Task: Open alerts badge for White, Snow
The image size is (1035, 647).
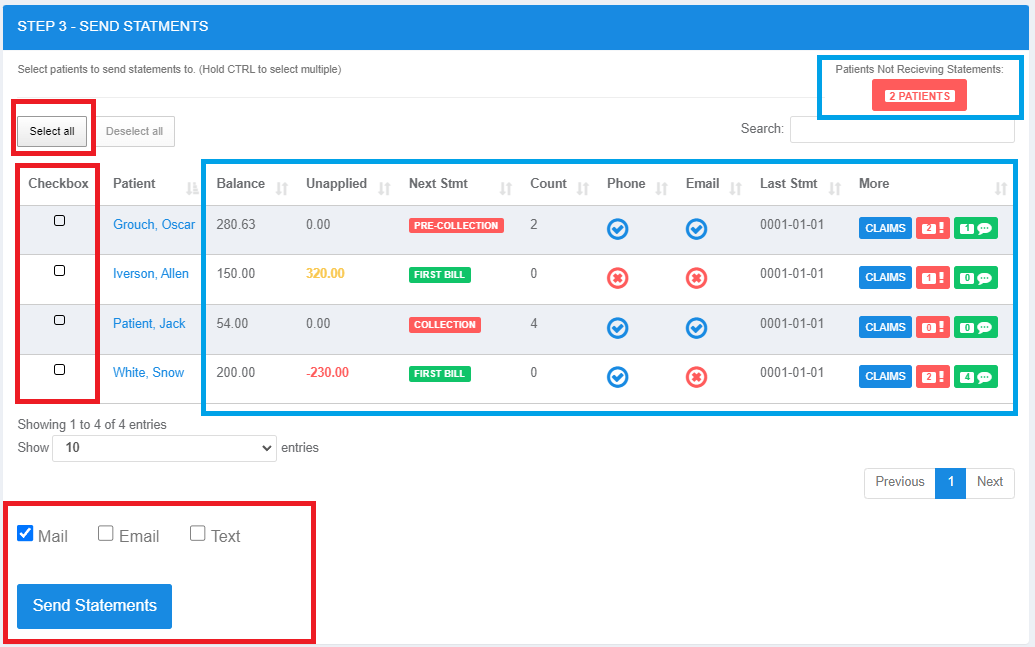Action: 933,376
